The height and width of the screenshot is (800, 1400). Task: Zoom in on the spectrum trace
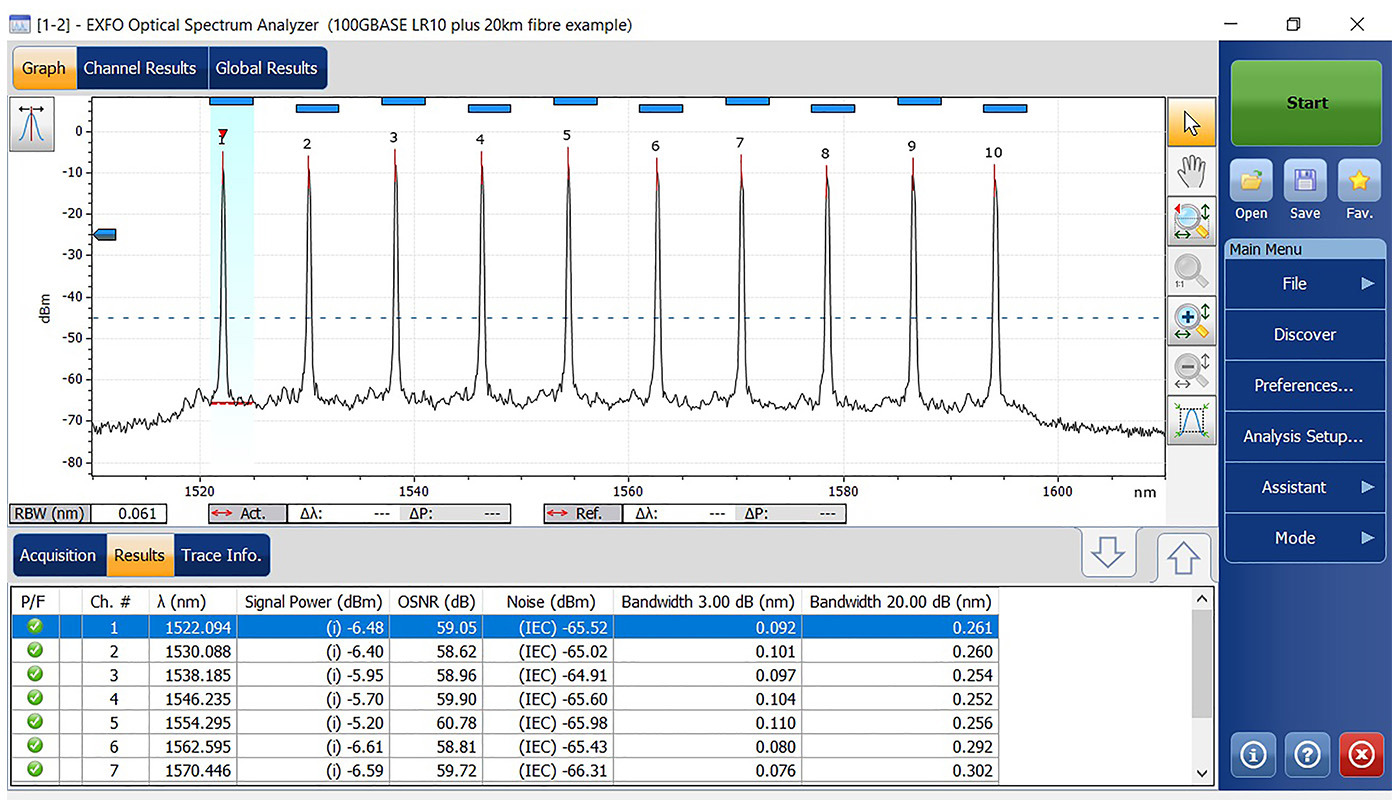click(x=1191, y=320)
